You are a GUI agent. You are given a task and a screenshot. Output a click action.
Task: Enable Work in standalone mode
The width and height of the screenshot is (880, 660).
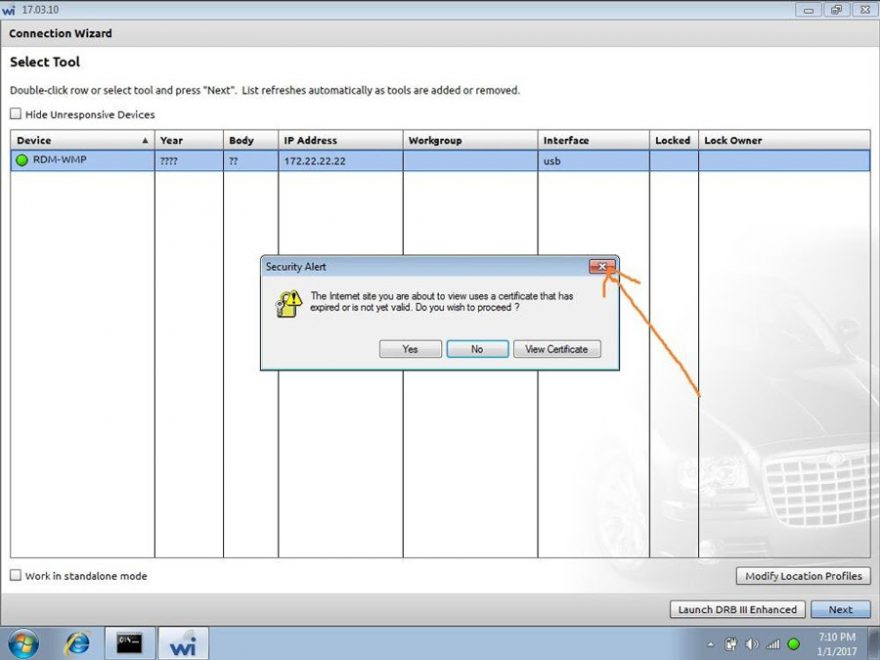pos(16,576)
